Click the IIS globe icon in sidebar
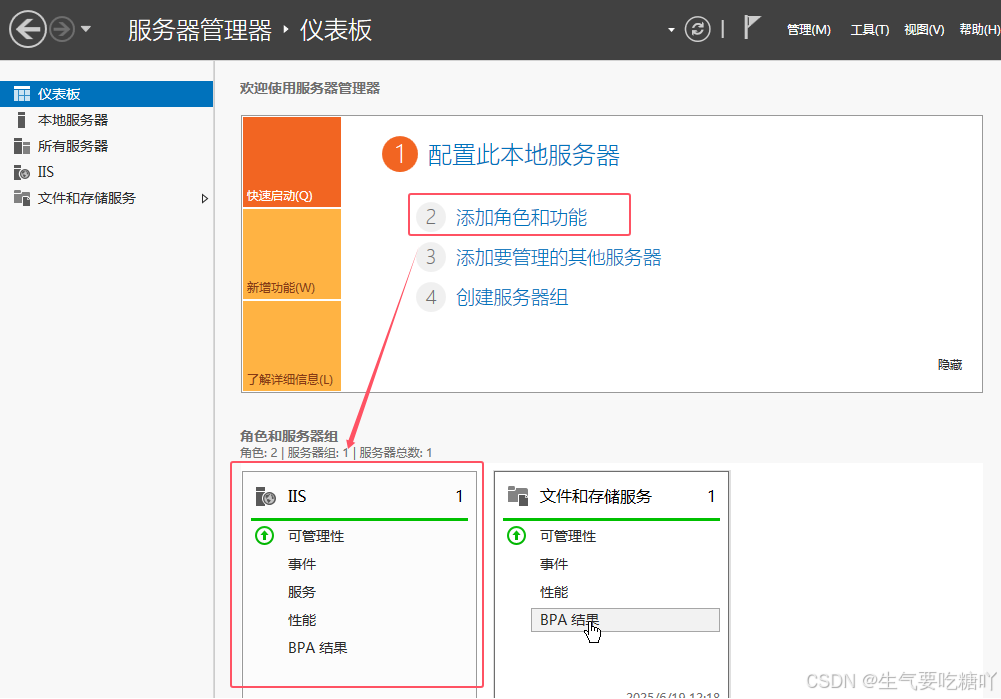This screenshot has height=699, width=1001. (x=22, y=172)
